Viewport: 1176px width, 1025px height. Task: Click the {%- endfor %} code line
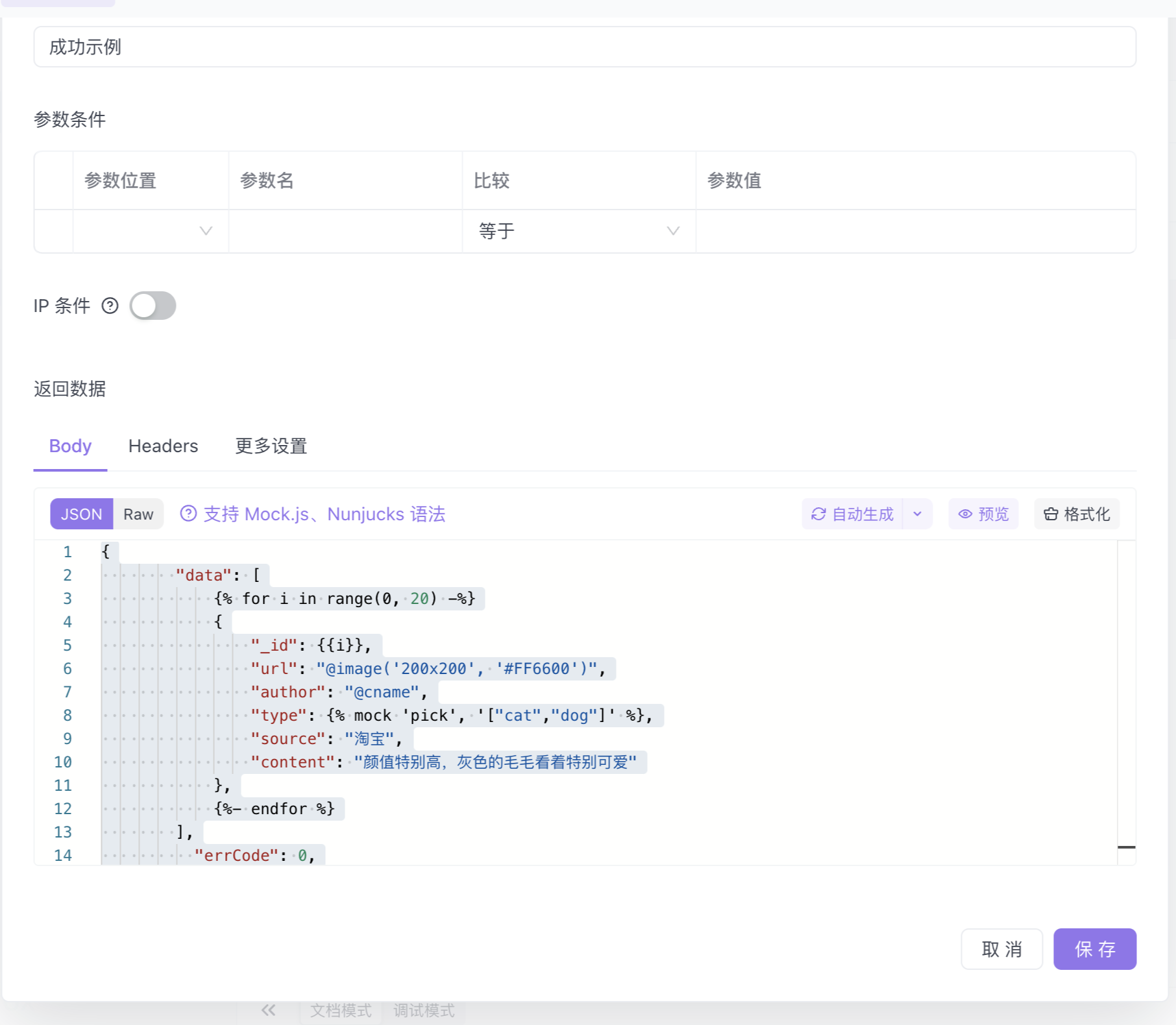(275, 808)
